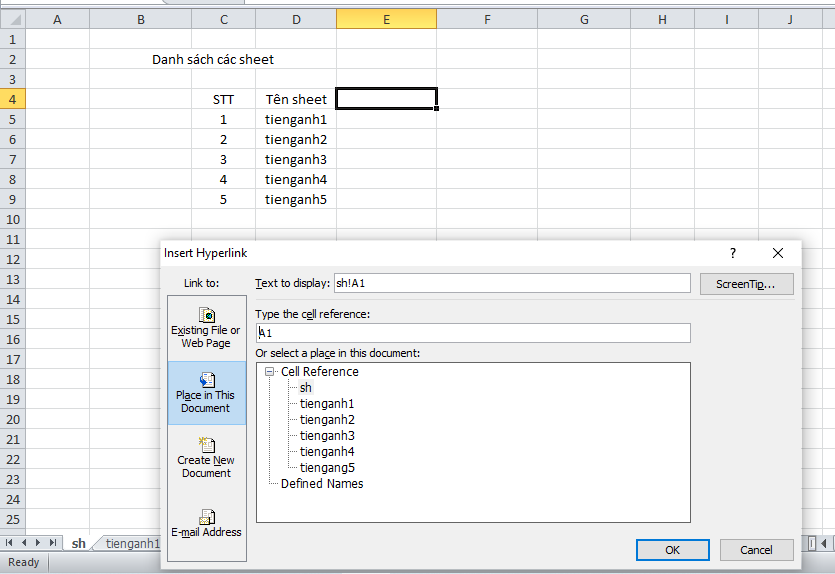Click the horizontal scrollbar left arrow
The image size is (835, 574).
[824, 543]
